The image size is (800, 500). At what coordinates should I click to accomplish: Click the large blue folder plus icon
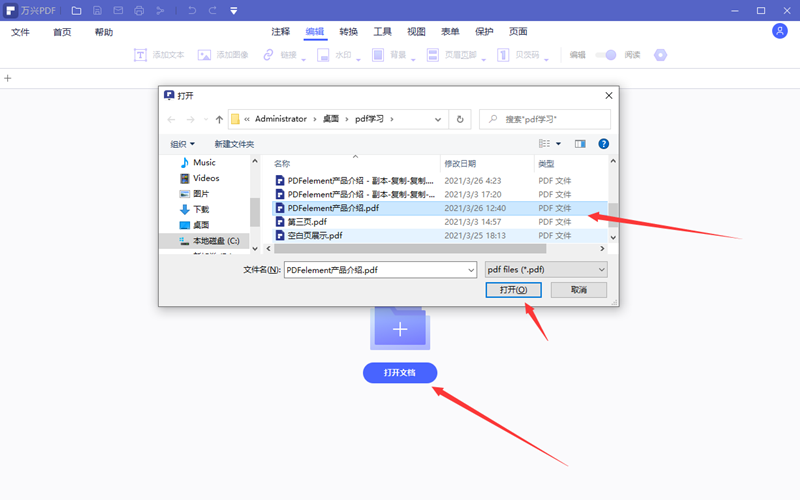pos(400,328)
